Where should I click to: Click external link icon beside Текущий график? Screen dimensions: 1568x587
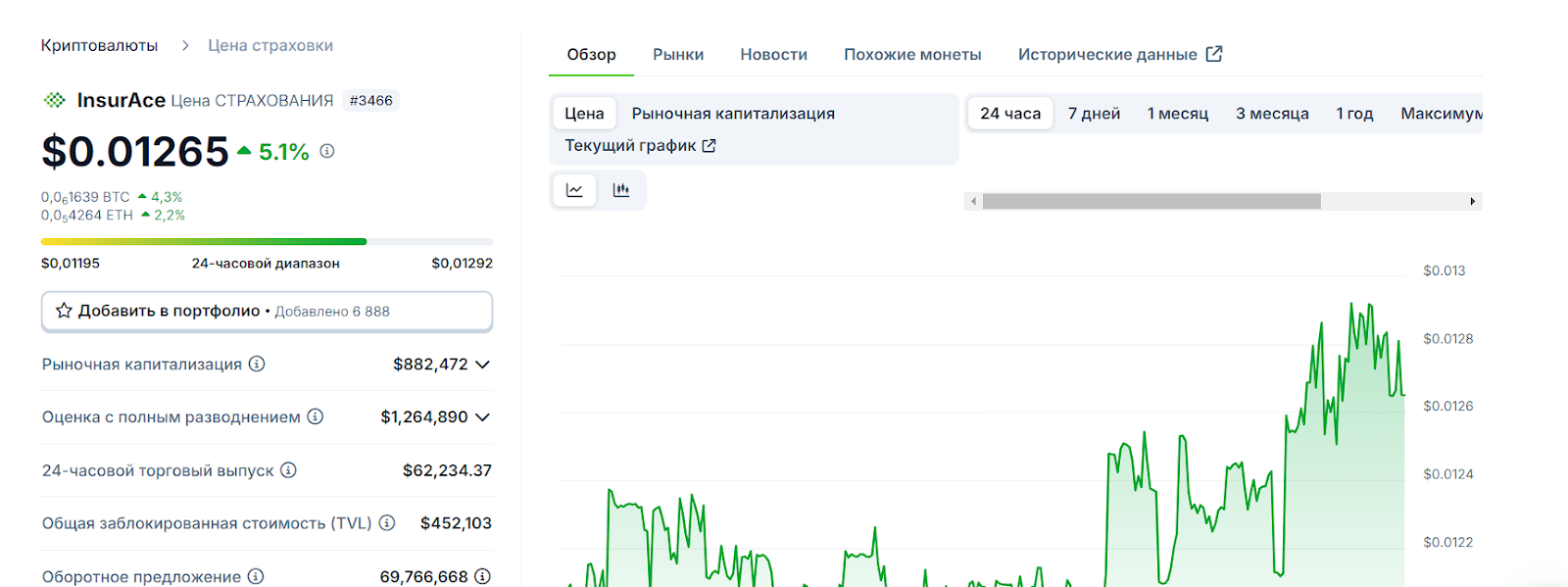point(710,145)
